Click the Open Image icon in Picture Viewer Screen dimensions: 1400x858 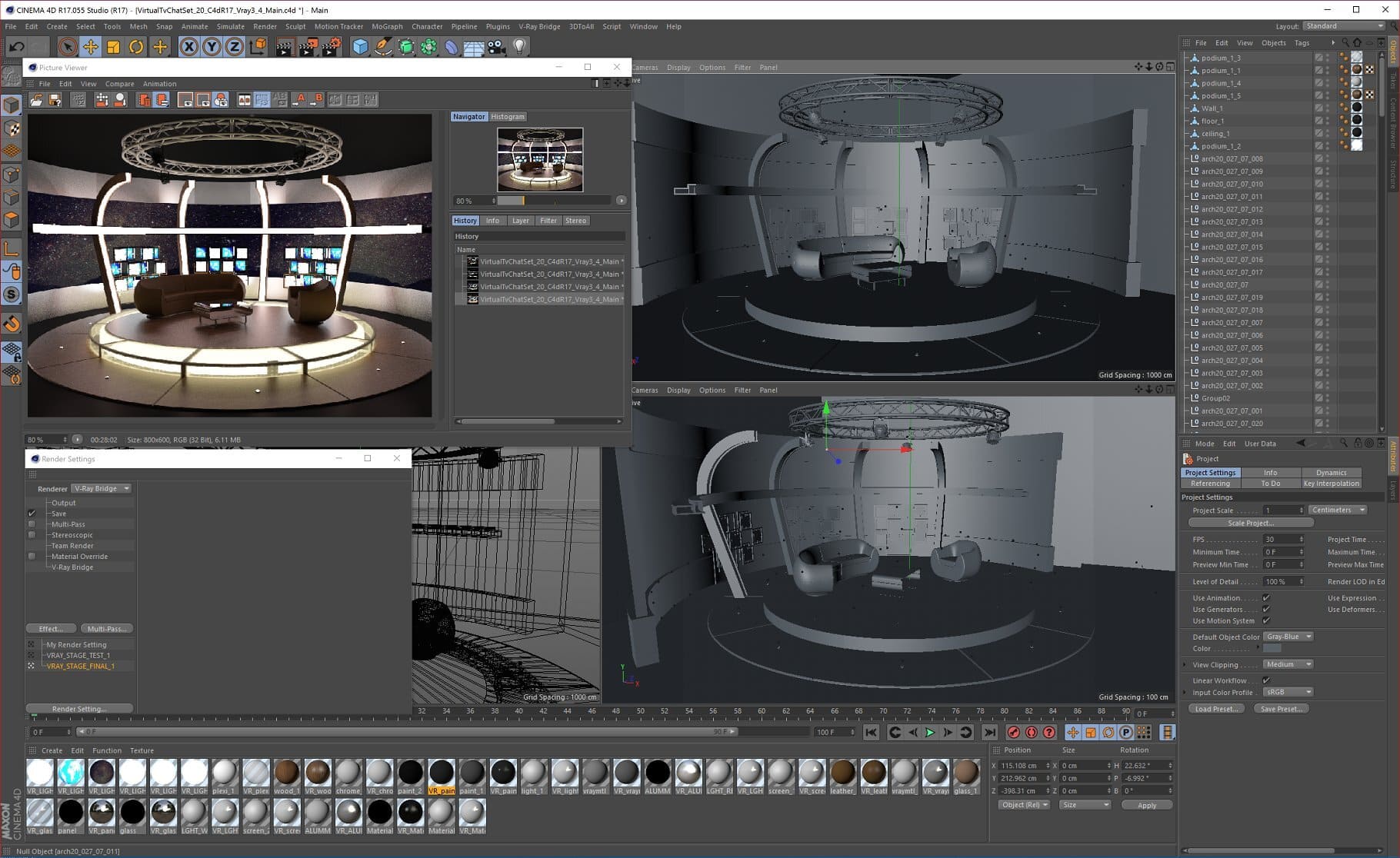tap(36, 100)
